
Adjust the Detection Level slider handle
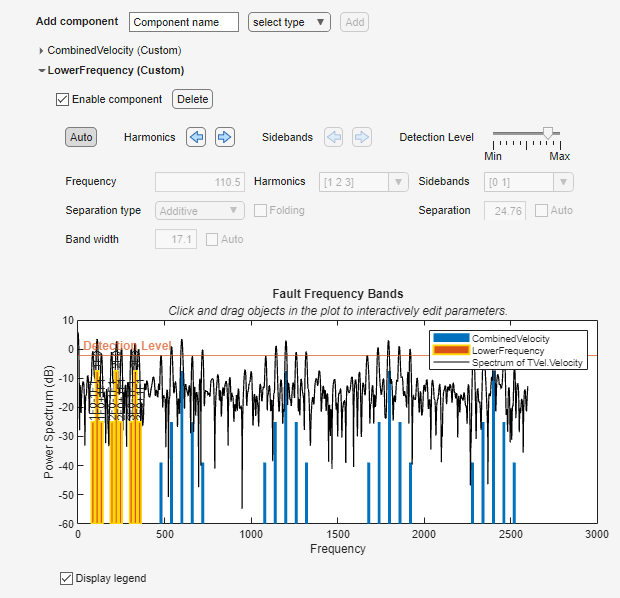tap(547, 133)
